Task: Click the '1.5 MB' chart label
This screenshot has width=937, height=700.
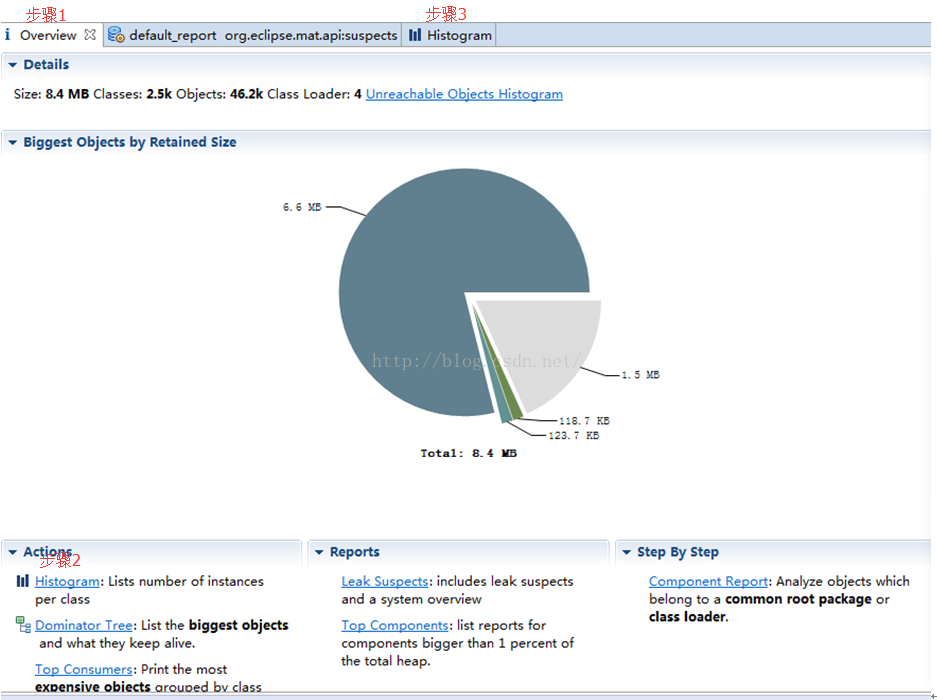Action: tap(641, 375)
